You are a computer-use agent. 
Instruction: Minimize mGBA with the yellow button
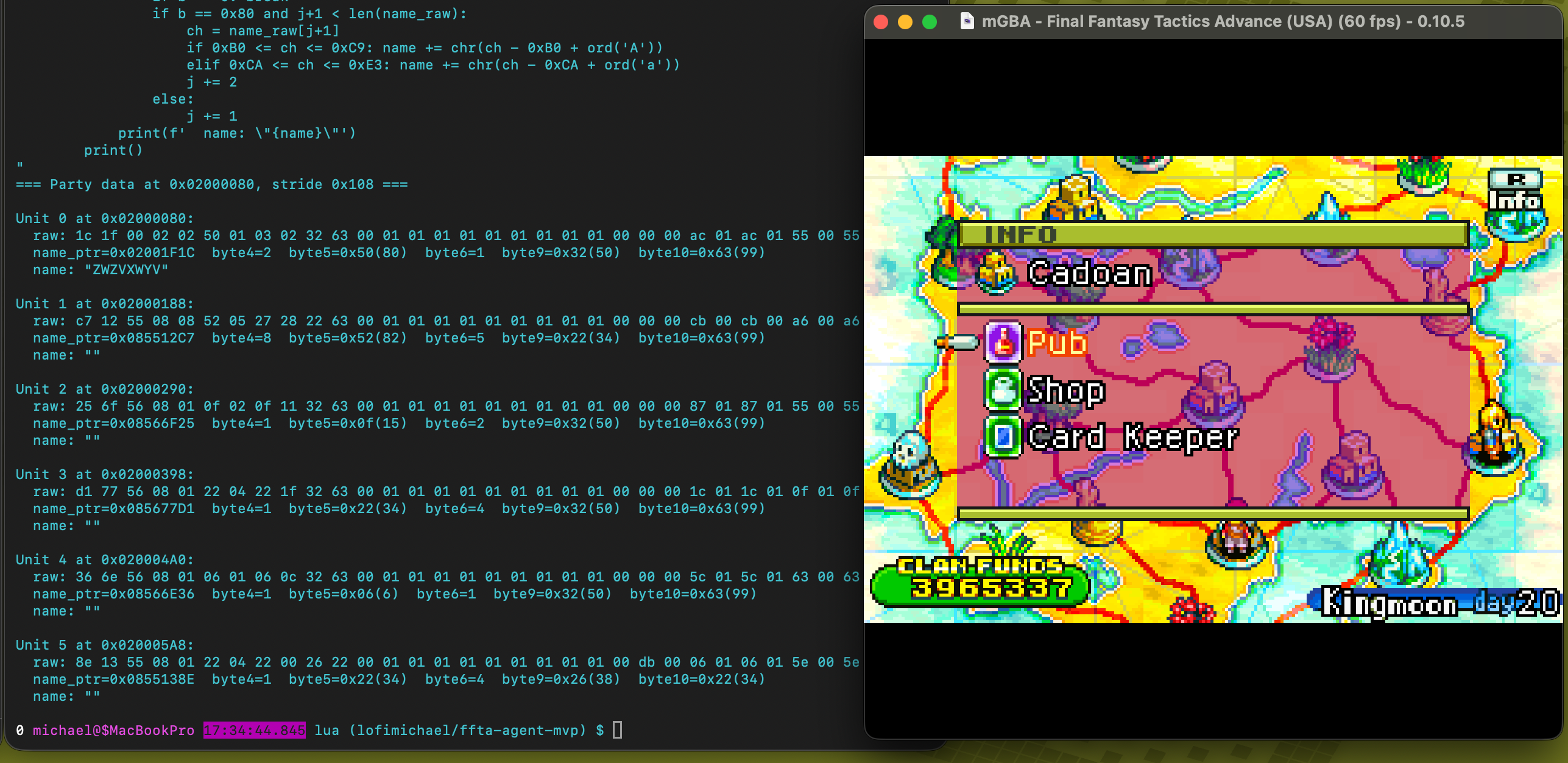tap(905, 22)
